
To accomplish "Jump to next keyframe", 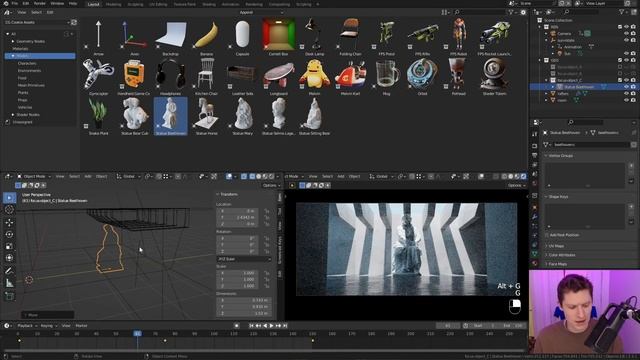I will coord(278,326).
